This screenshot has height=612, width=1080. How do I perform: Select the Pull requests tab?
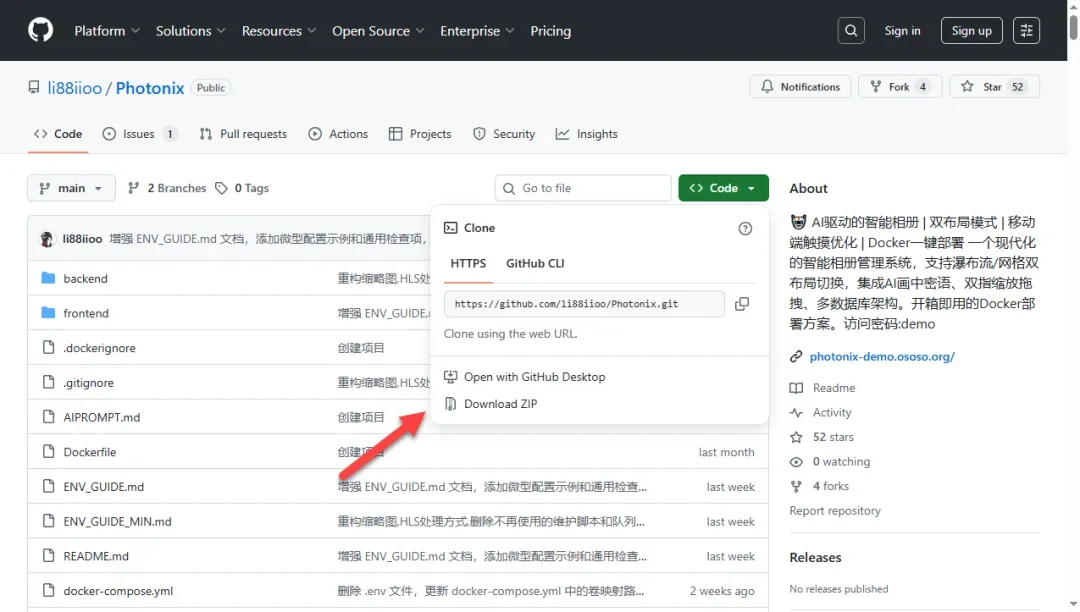point(243,134)
